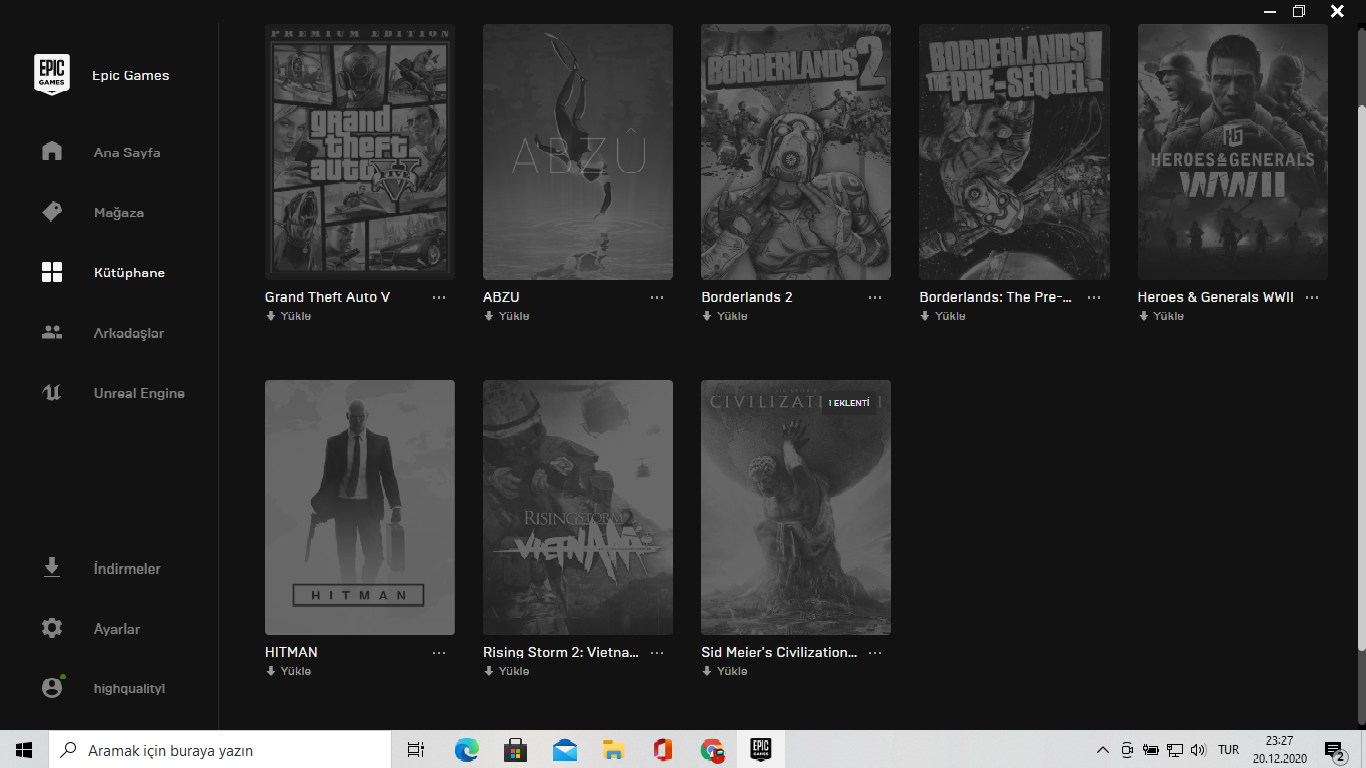Open the Ana Sayfa home icon
Screen dimensions: 1366x768
52,152
